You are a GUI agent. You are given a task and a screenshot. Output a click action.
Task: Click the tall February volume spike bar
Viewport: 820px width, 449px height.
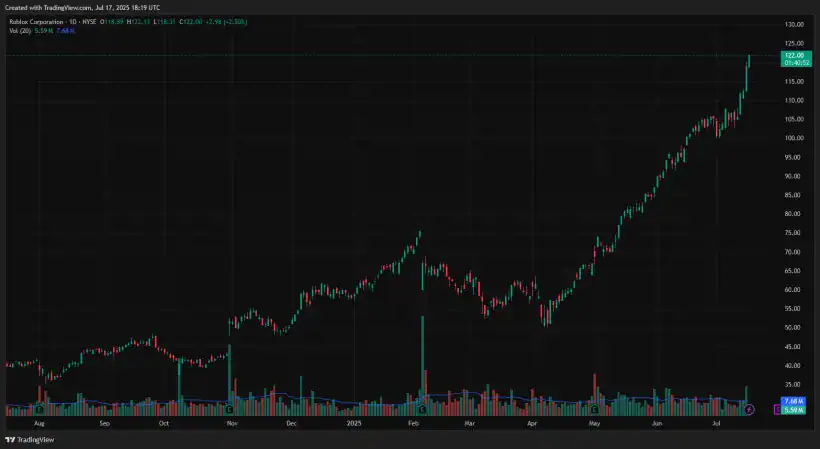423,360
